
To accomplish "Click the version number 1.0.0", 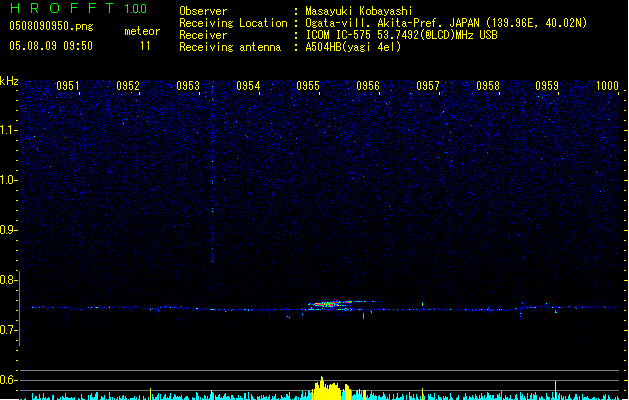I will point(136,9).
